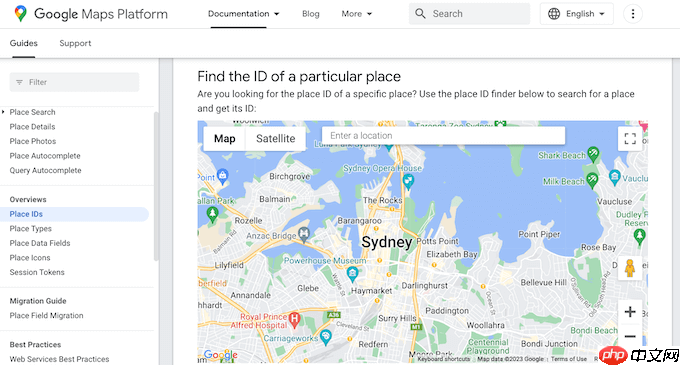The image size is (680, 365).
Task: Click the Royal Prince Alfred Hospital marker
Action: 294,320
